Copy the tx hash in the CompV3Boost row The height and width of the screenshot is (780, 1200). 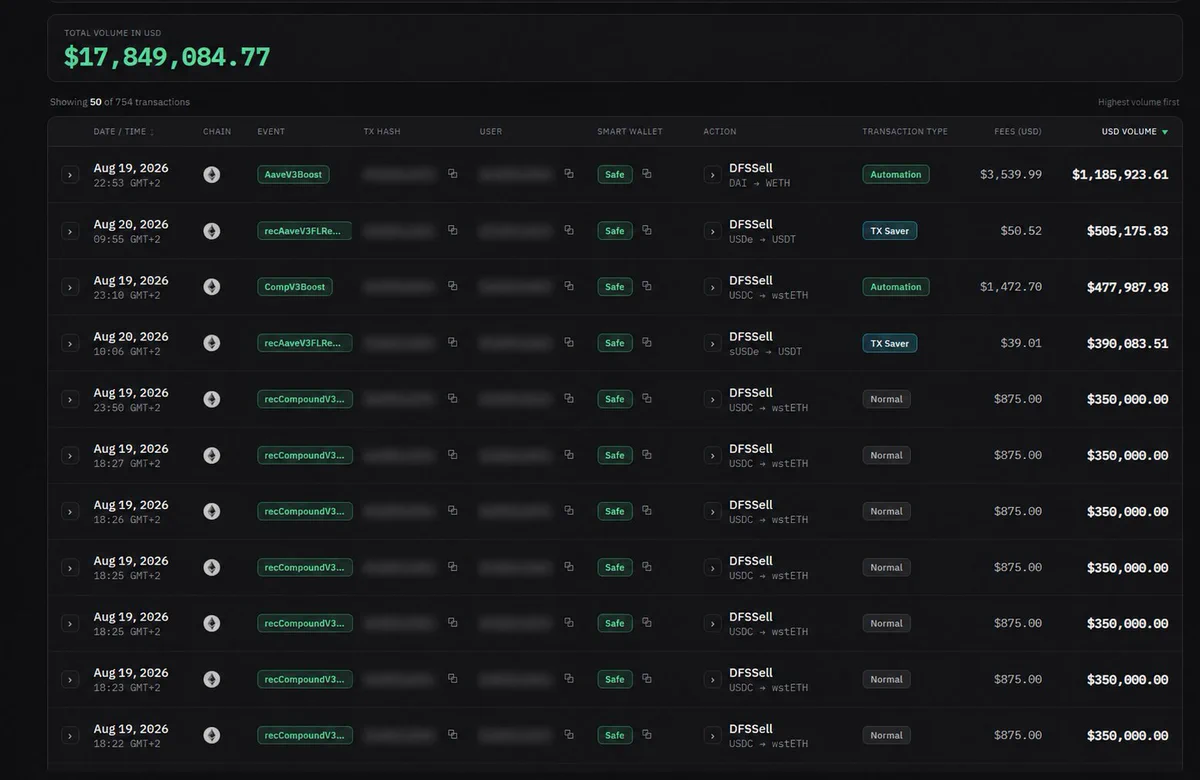point(452,286)
